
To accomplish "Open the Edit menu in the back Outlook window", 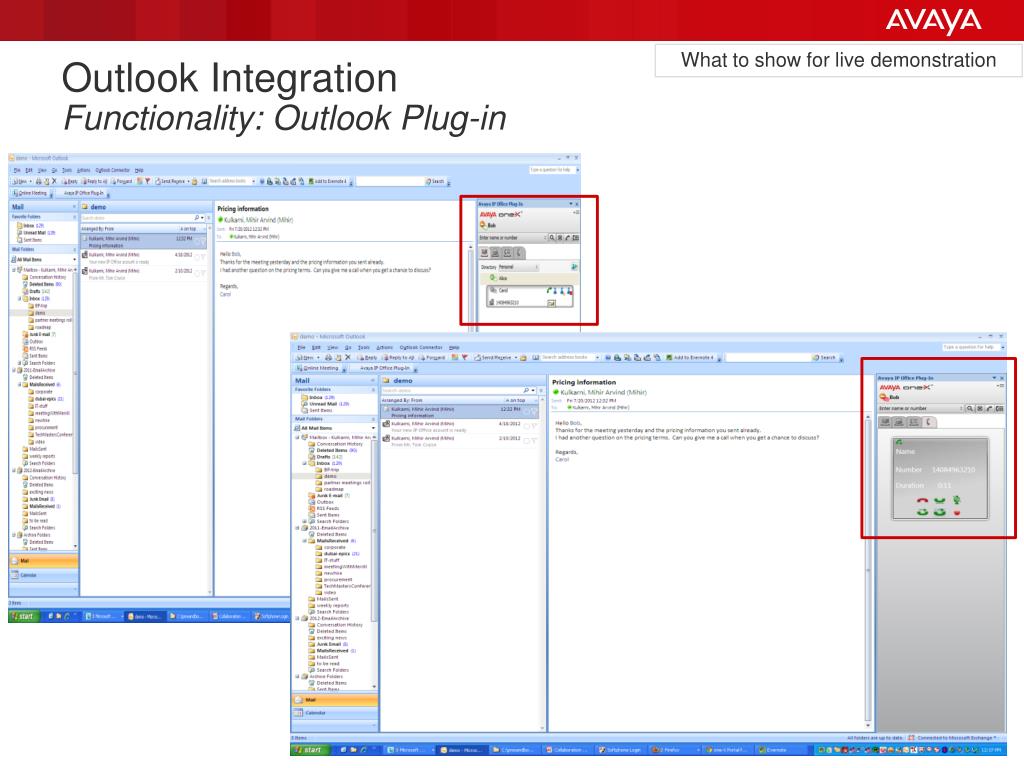I will tap(29, 170).
